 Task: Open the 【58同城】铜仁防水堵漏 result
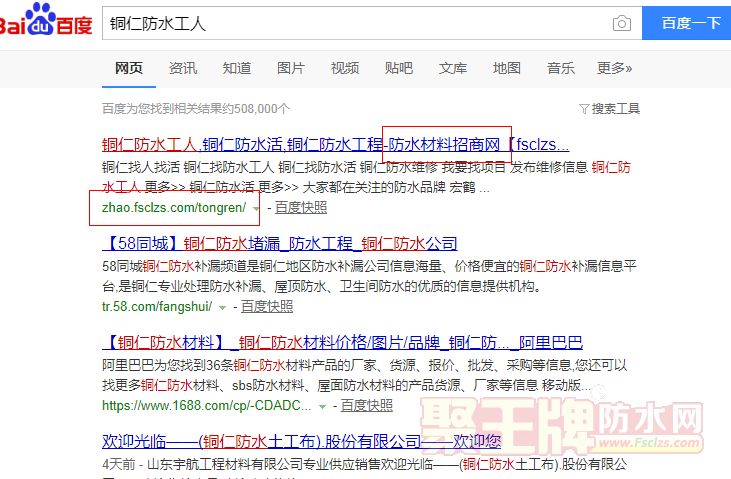(279, 243)
